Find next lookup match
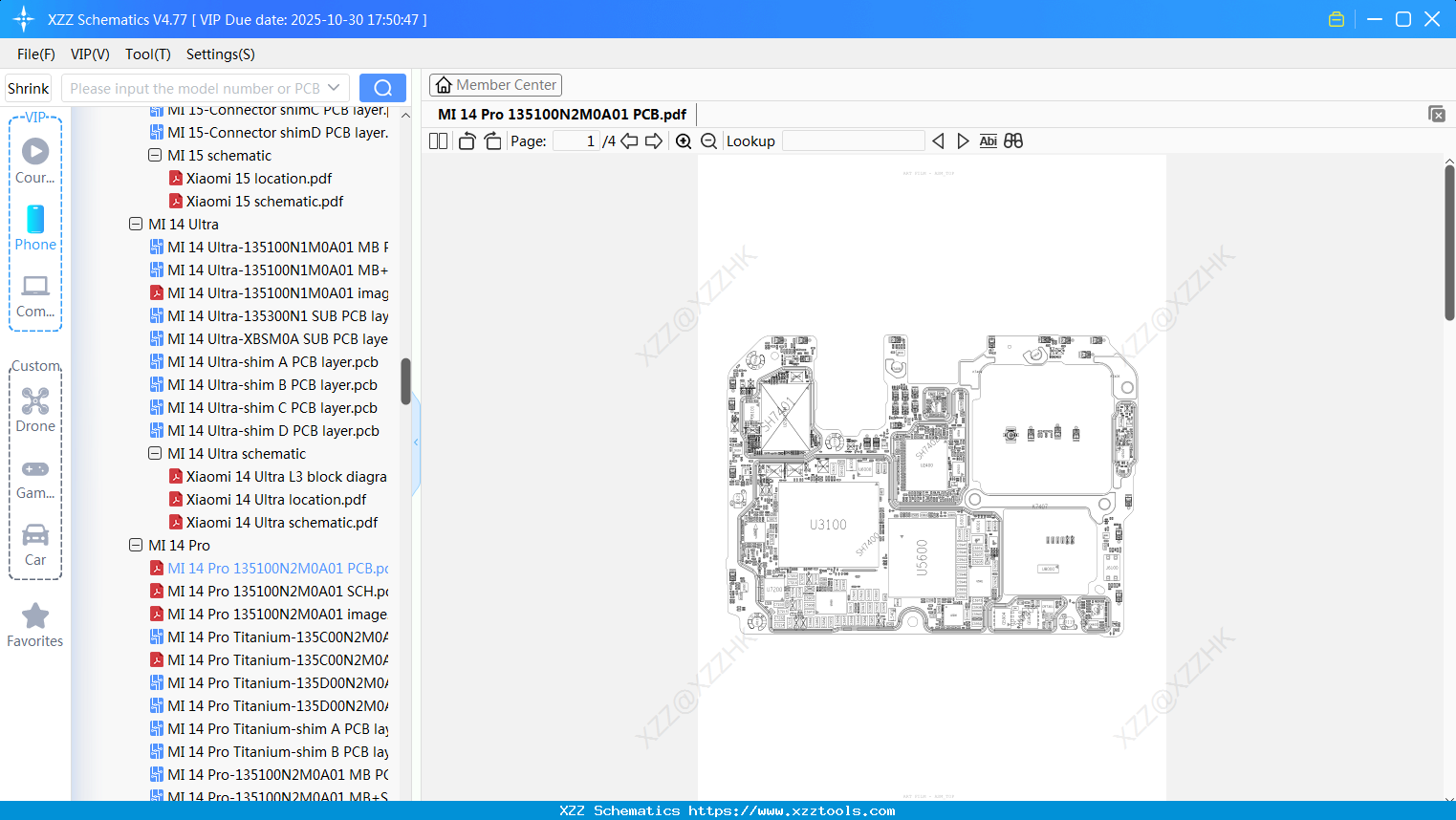The height and width of the screenshot is (820, 1456). click(963, 141)
